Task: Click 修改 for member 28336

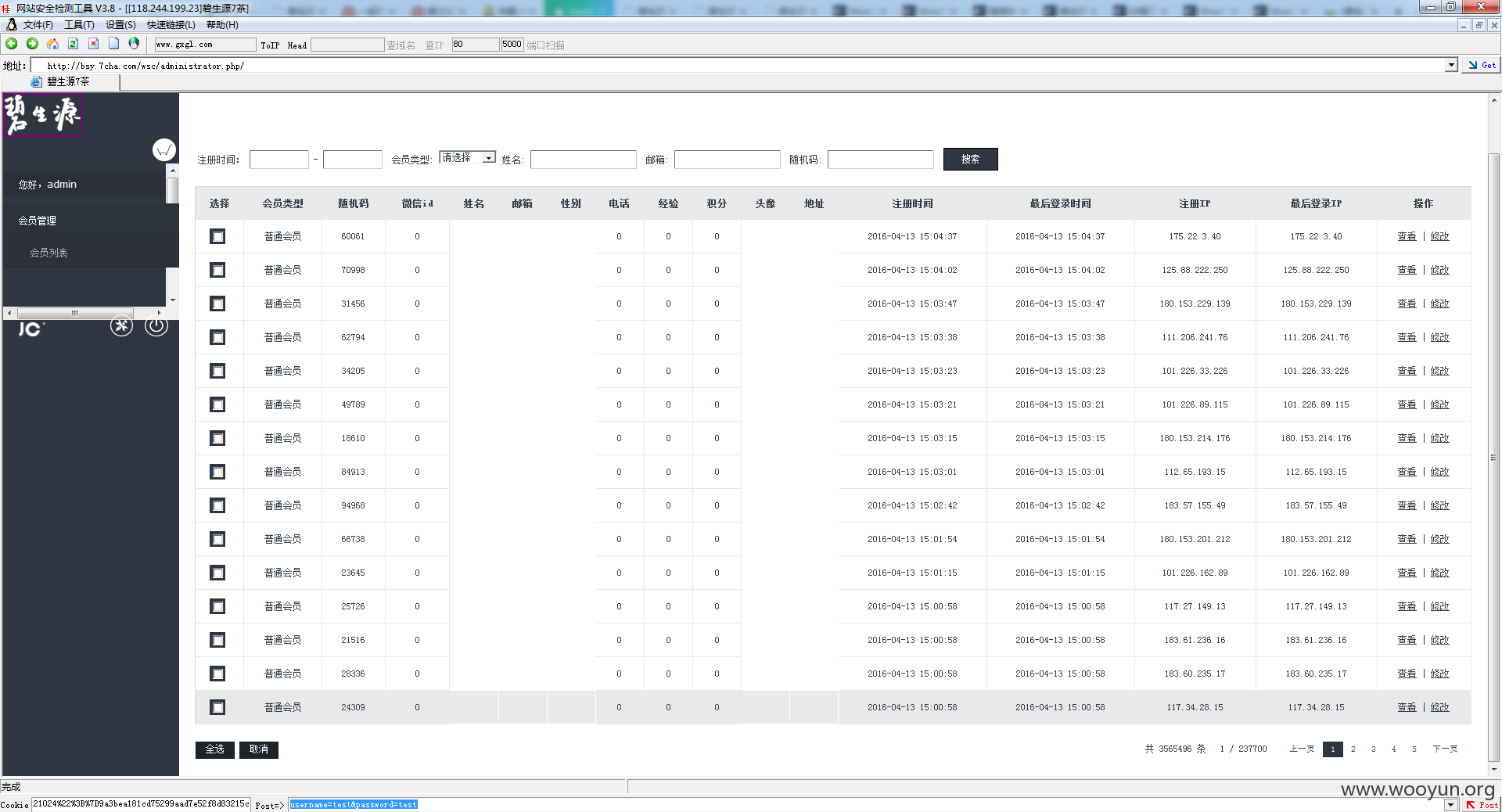Action: coord(1439,674)
